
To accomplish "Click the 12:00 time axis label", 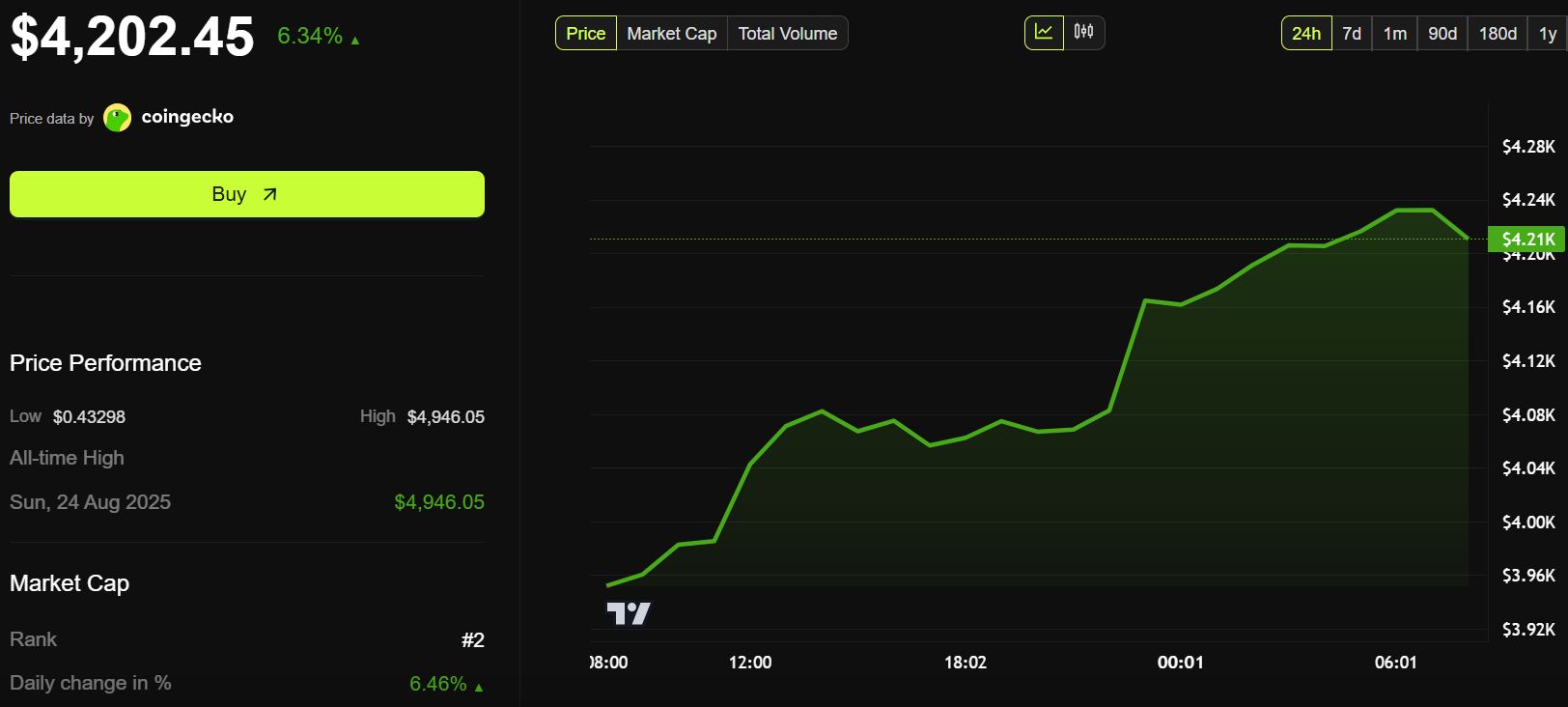I will point(750,663).
